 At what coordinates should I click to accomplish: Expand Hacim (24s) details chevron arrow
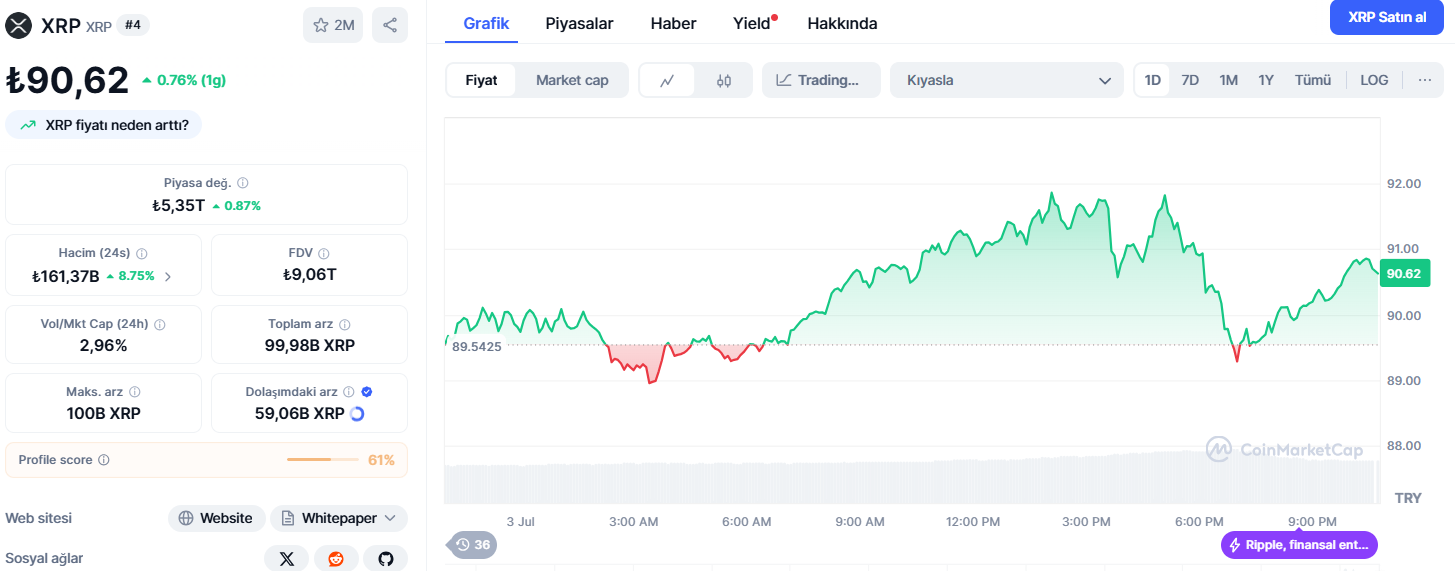click(x=167, y=276)
